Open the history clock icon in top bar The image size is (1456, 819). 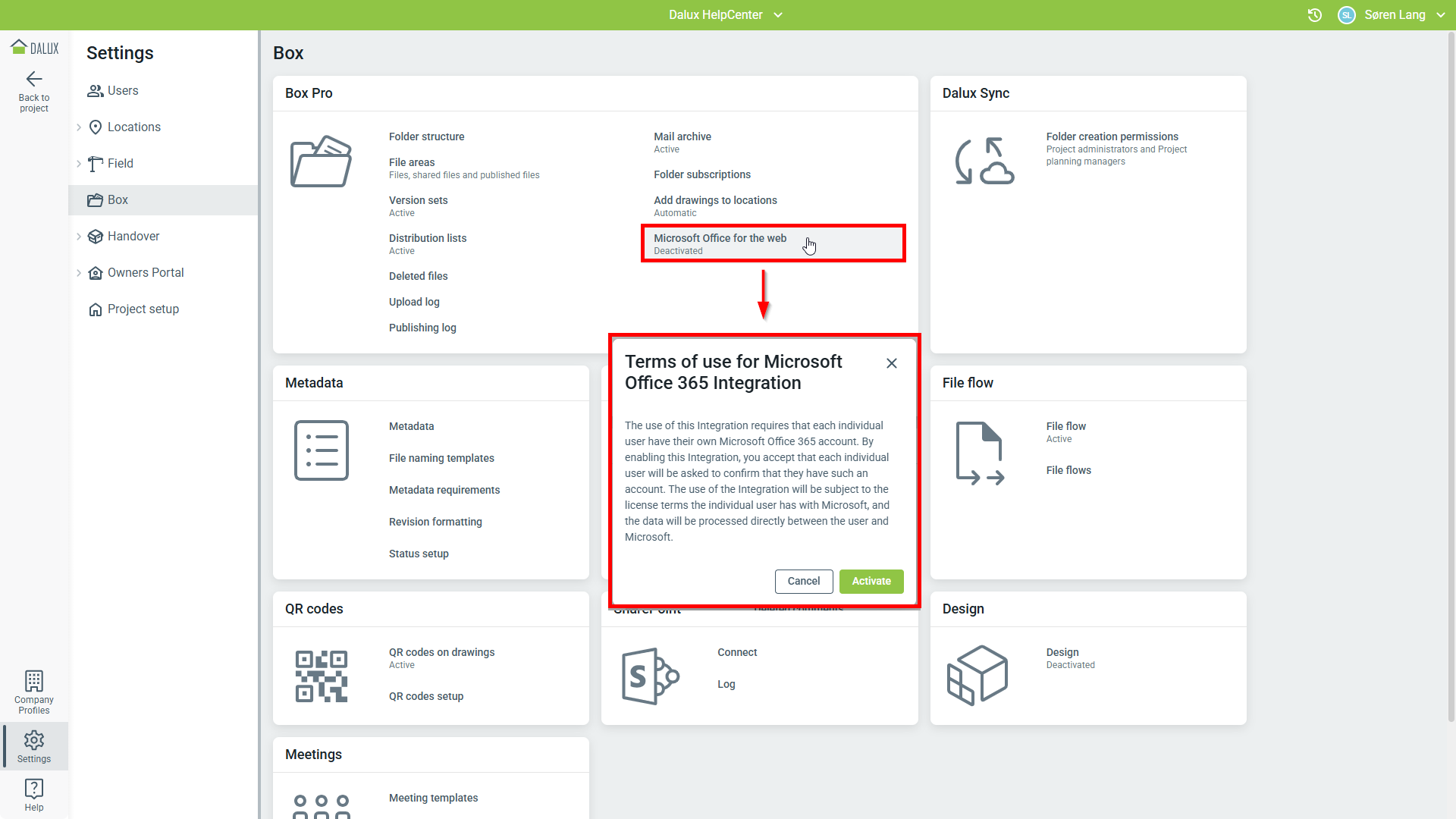[x=1315, y=15]
